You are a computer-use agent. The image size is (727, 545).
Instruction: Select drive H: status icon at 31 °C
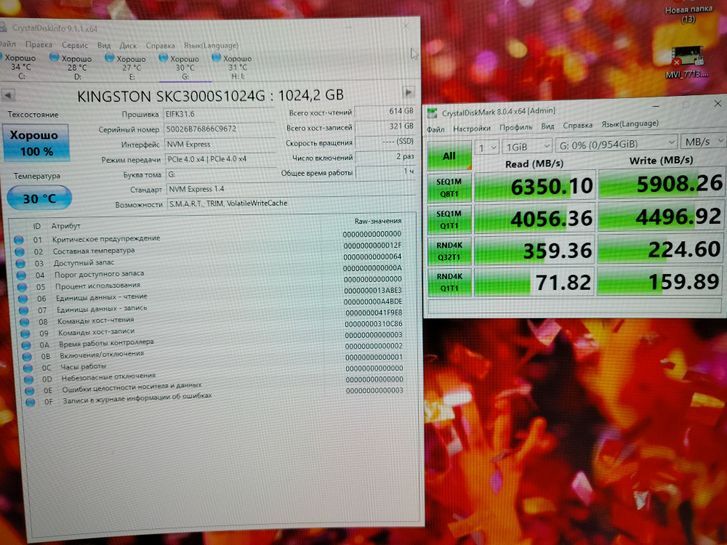click(217, 58)
